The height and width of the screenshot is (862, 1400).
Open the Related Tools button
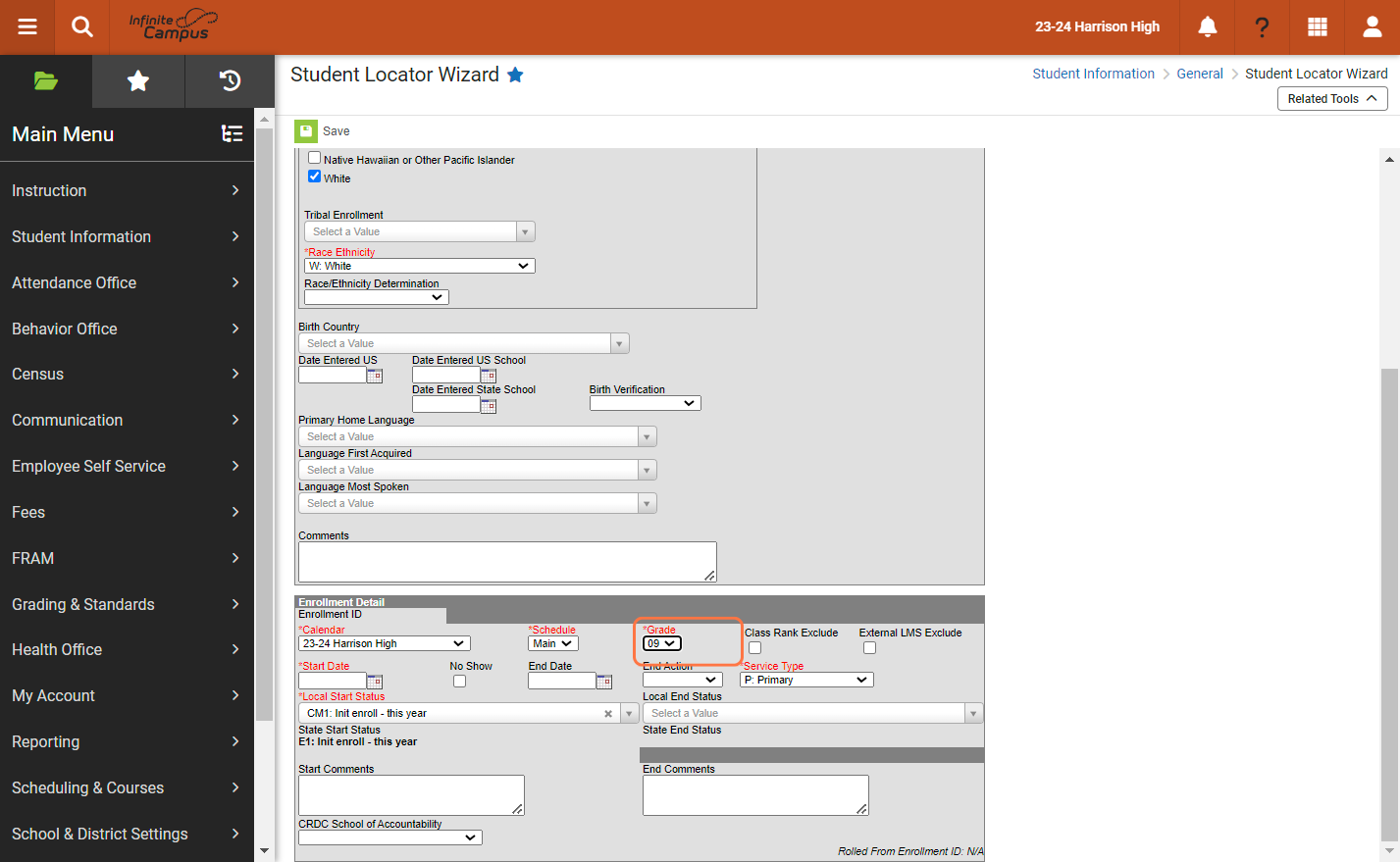pyautogui.click(x=1332, y=98)
